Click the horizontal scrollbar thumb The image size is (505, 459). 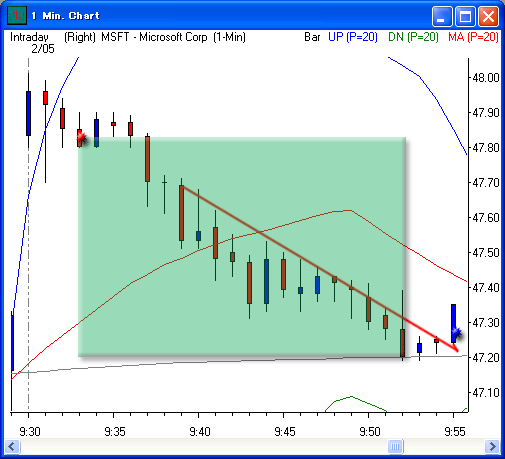point(395,446)
